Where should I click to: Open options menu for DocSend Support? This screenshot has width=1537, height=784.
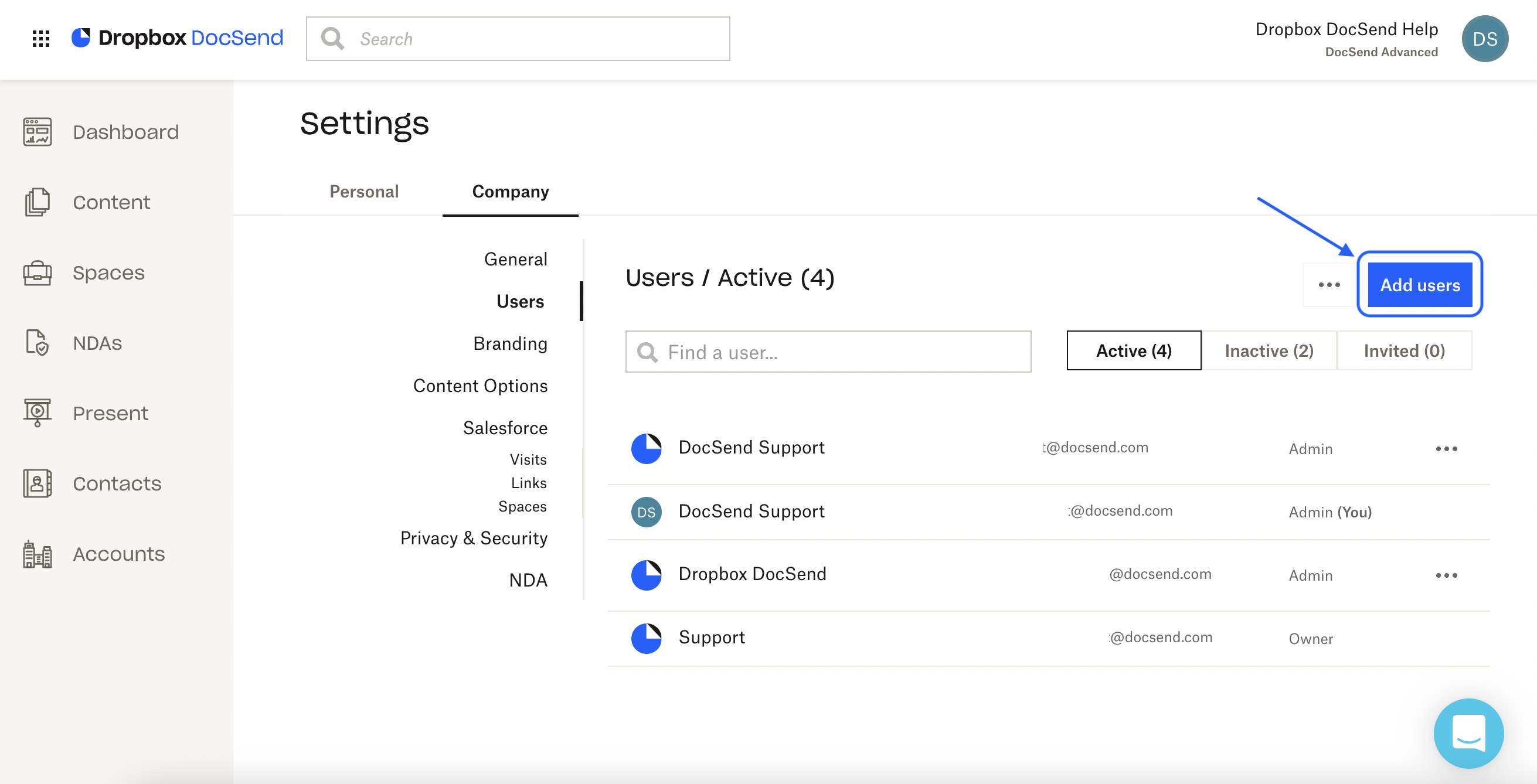point(1446,448)
